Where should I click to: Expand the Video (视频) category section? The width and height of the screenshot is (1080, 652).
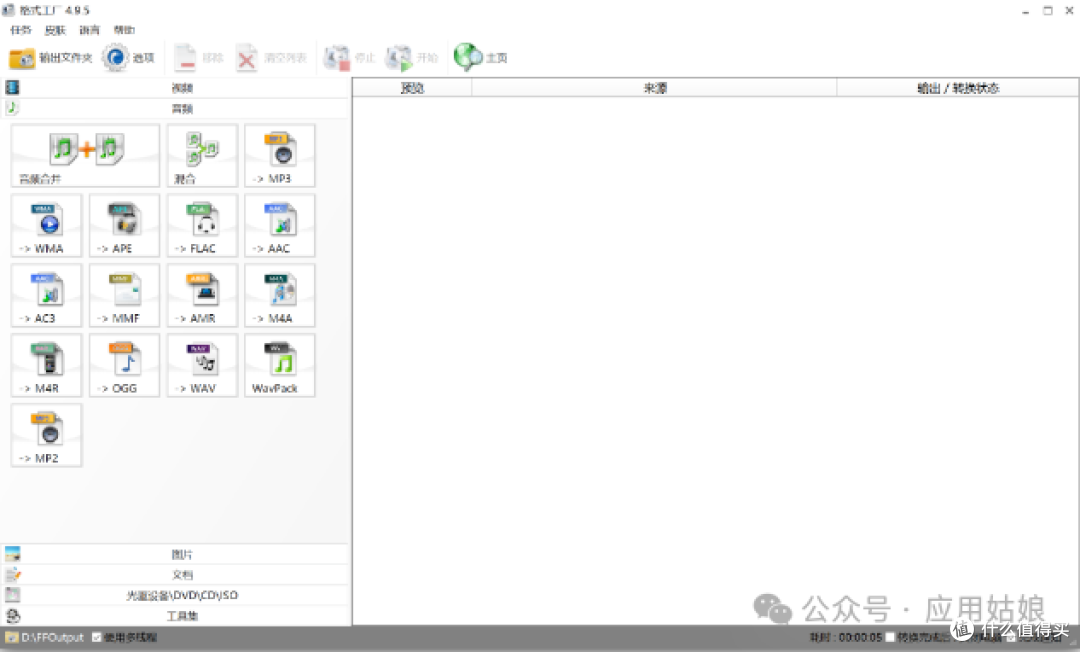[175, 88]
